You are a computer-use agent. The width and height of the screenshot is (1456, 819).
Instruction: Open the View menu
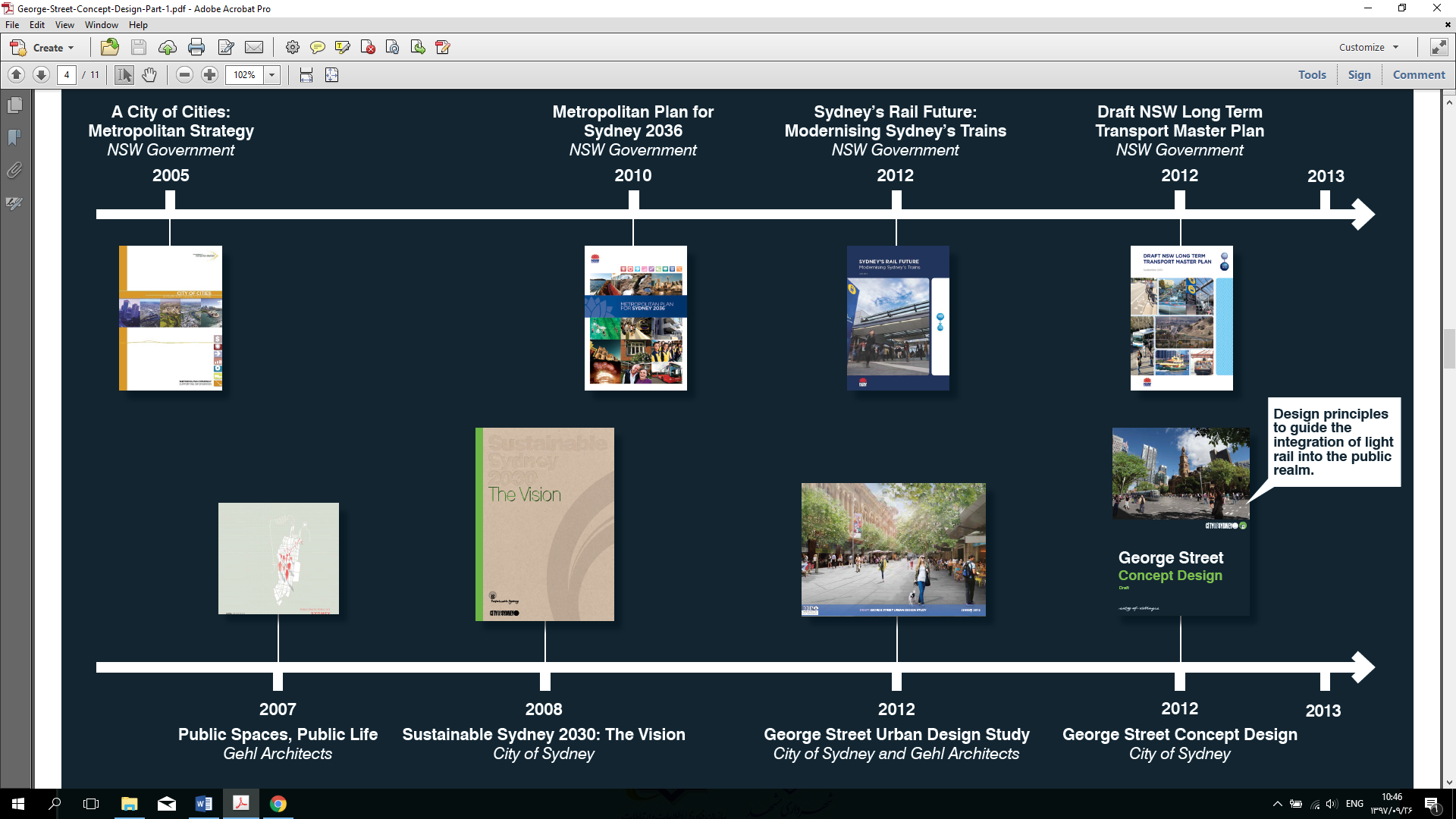[64, 25]
